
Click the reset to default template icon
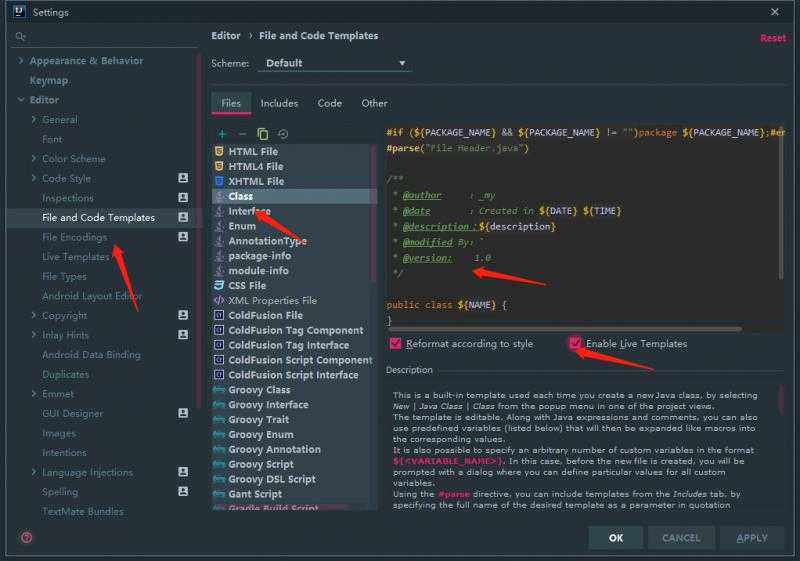click(283, 134)
